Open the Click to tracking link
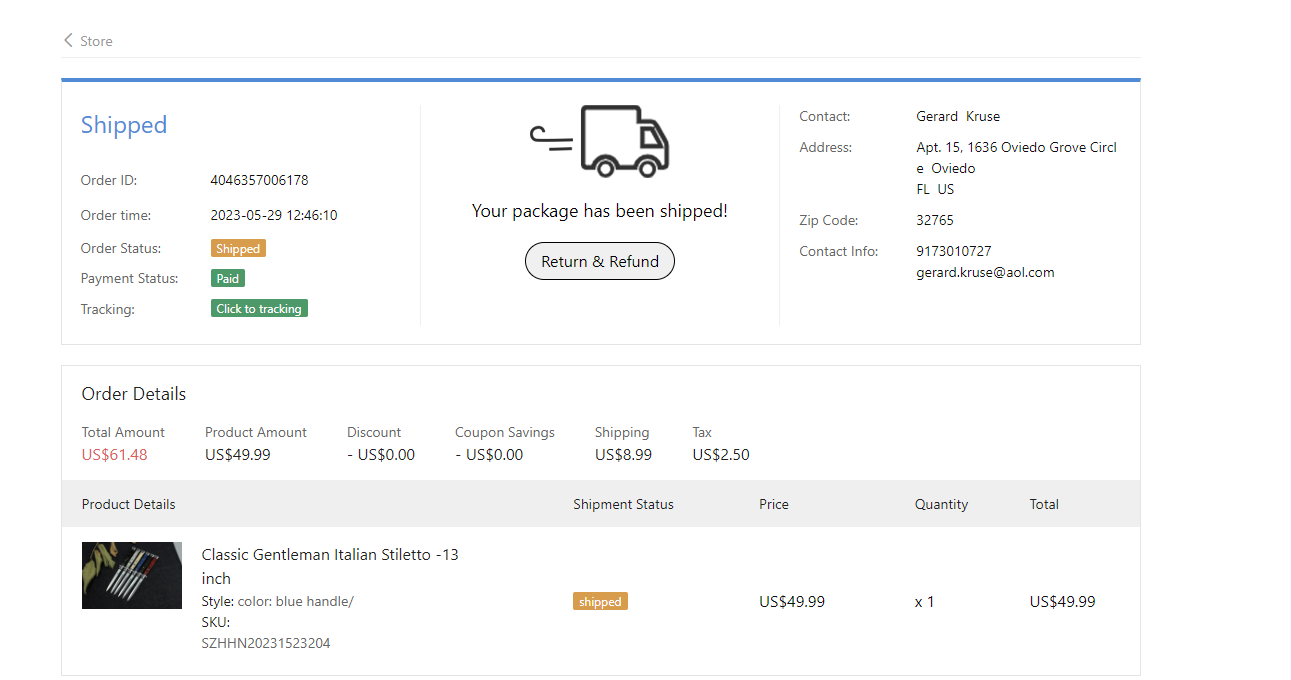This screenshot has width=1291, height=680. (259, 309)
